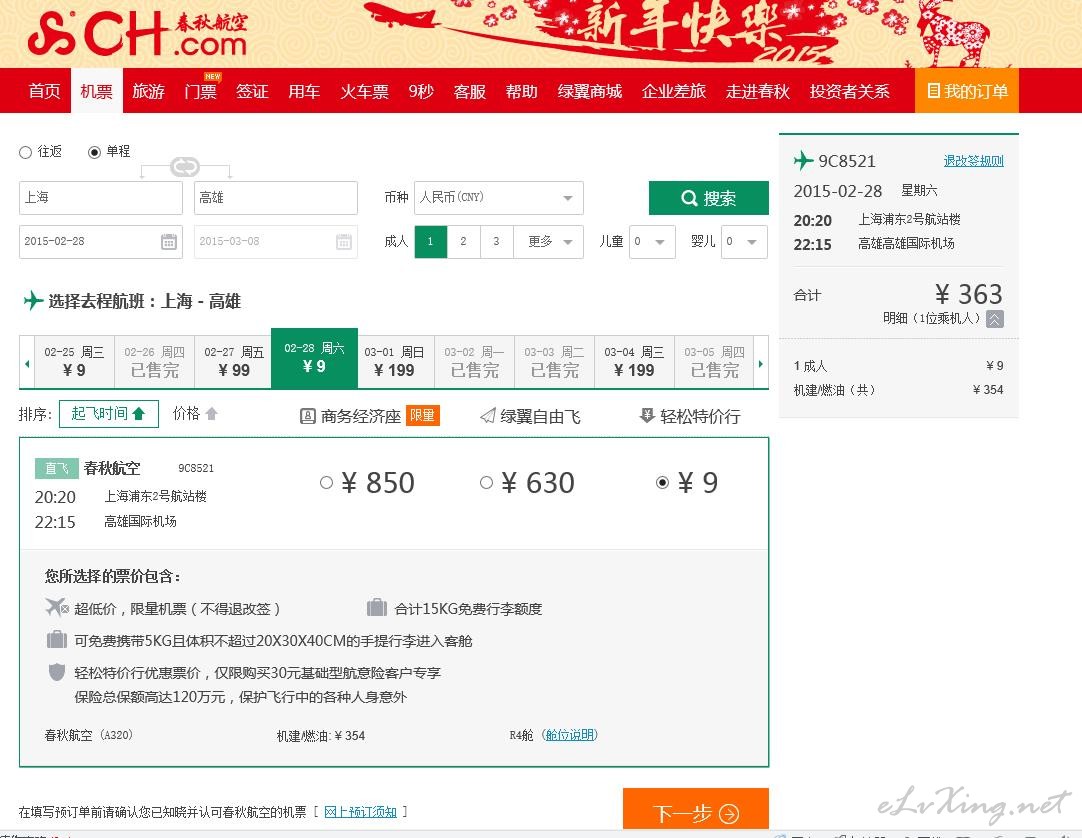
Task: Select the 03-04 周三 ¥199 date
Action: 634,362
